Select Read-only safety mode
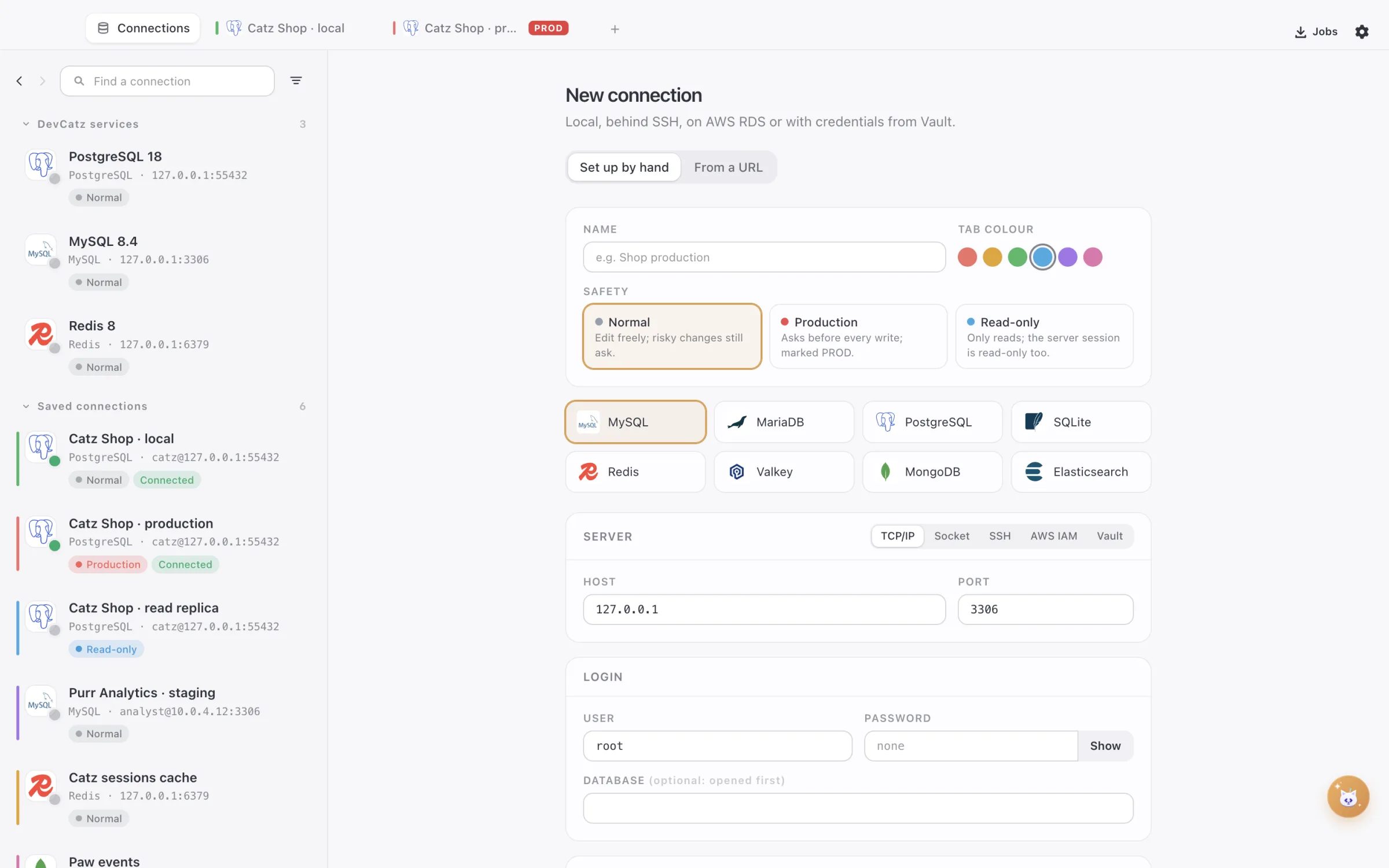 tap(1044, 336)
